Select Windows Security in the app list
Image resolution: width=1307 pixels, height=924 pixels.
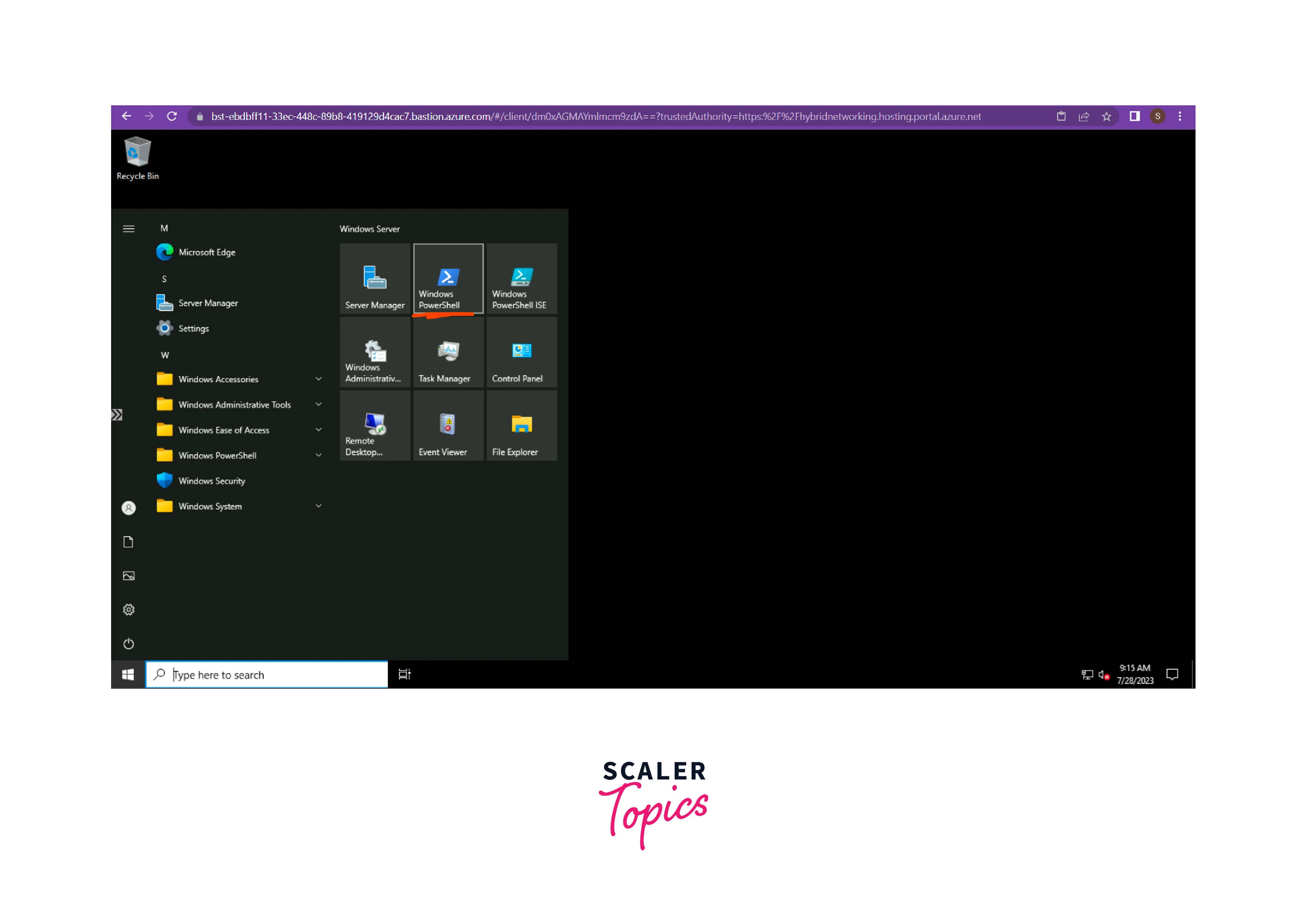[212, 481]
